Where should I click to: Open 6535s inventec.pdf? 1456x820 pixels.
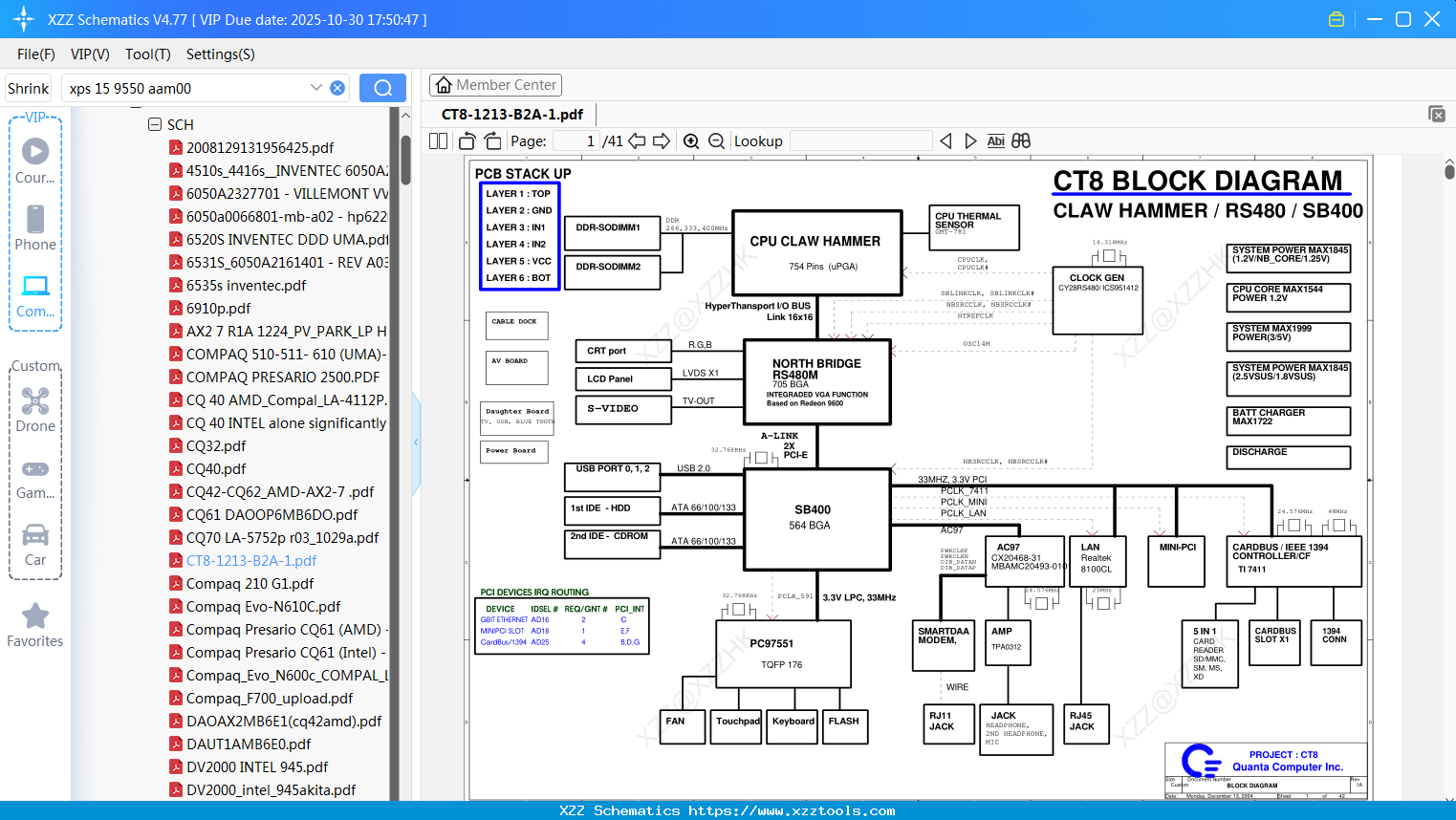(246, 286)
